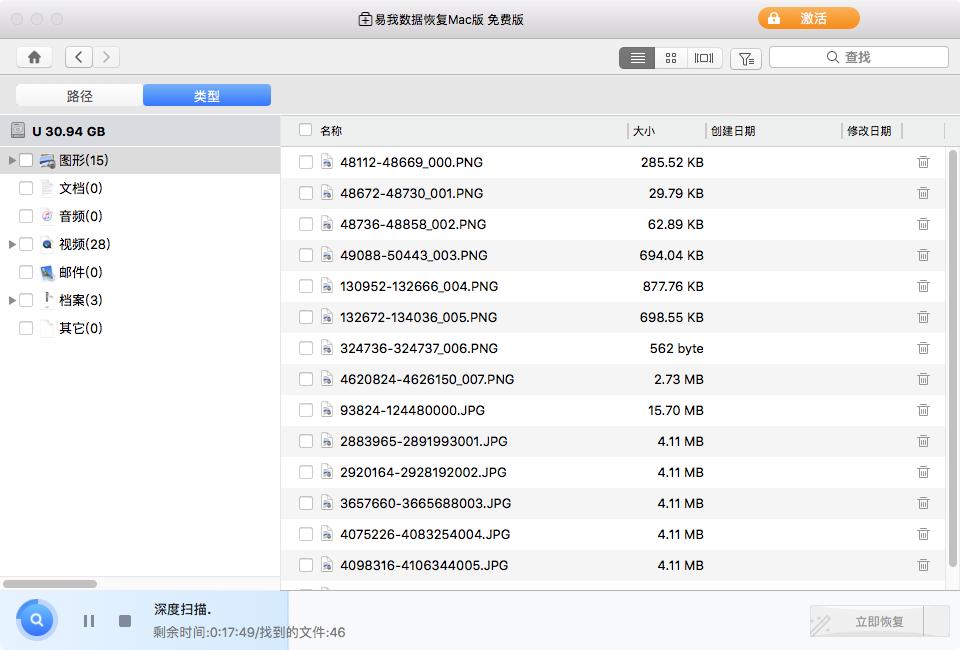Screen dimensions: 960x650
Task: Expand the 视频(28) category
Action: (x=10, y=244)
